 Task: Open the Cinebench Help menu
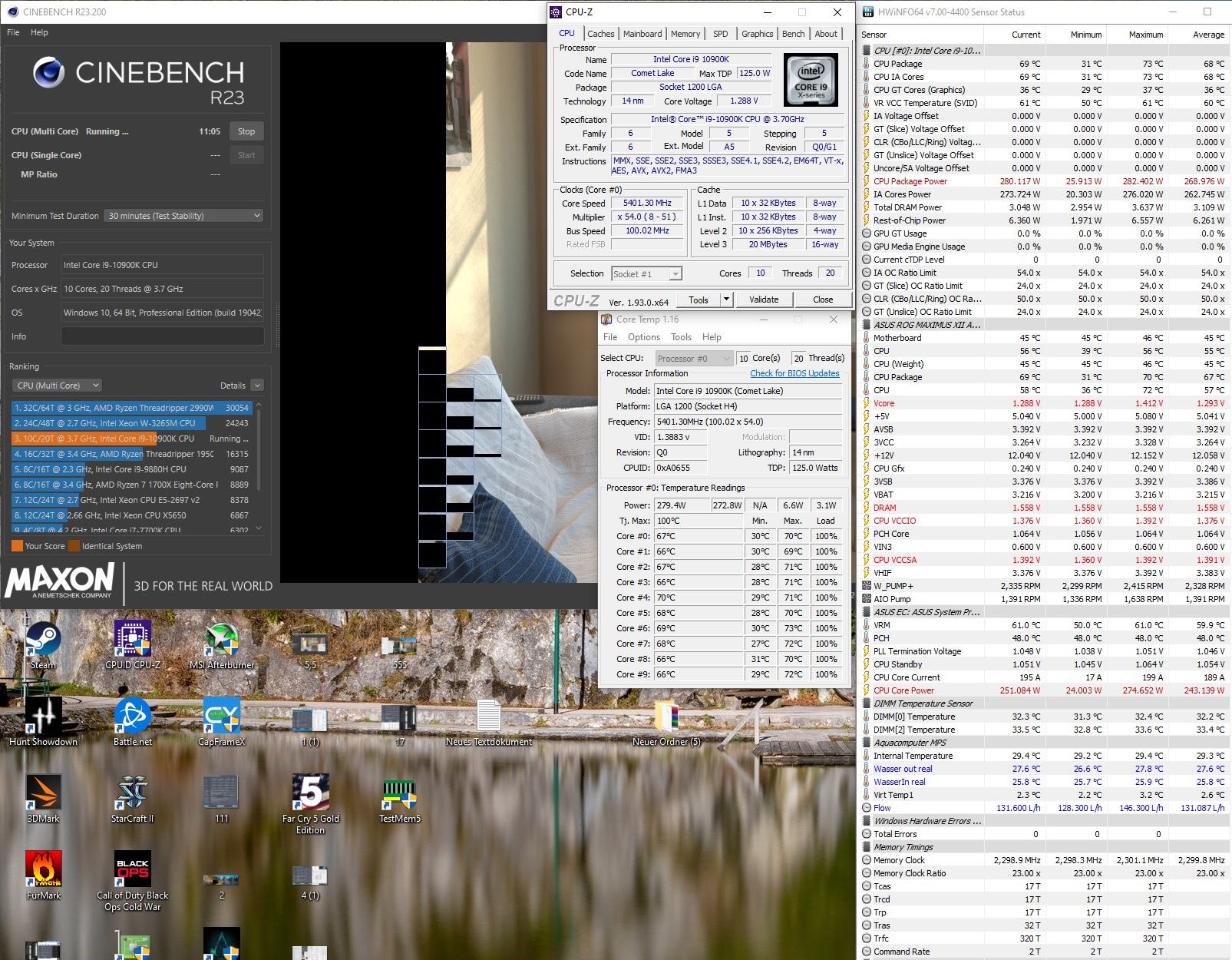tap(39, 32)
